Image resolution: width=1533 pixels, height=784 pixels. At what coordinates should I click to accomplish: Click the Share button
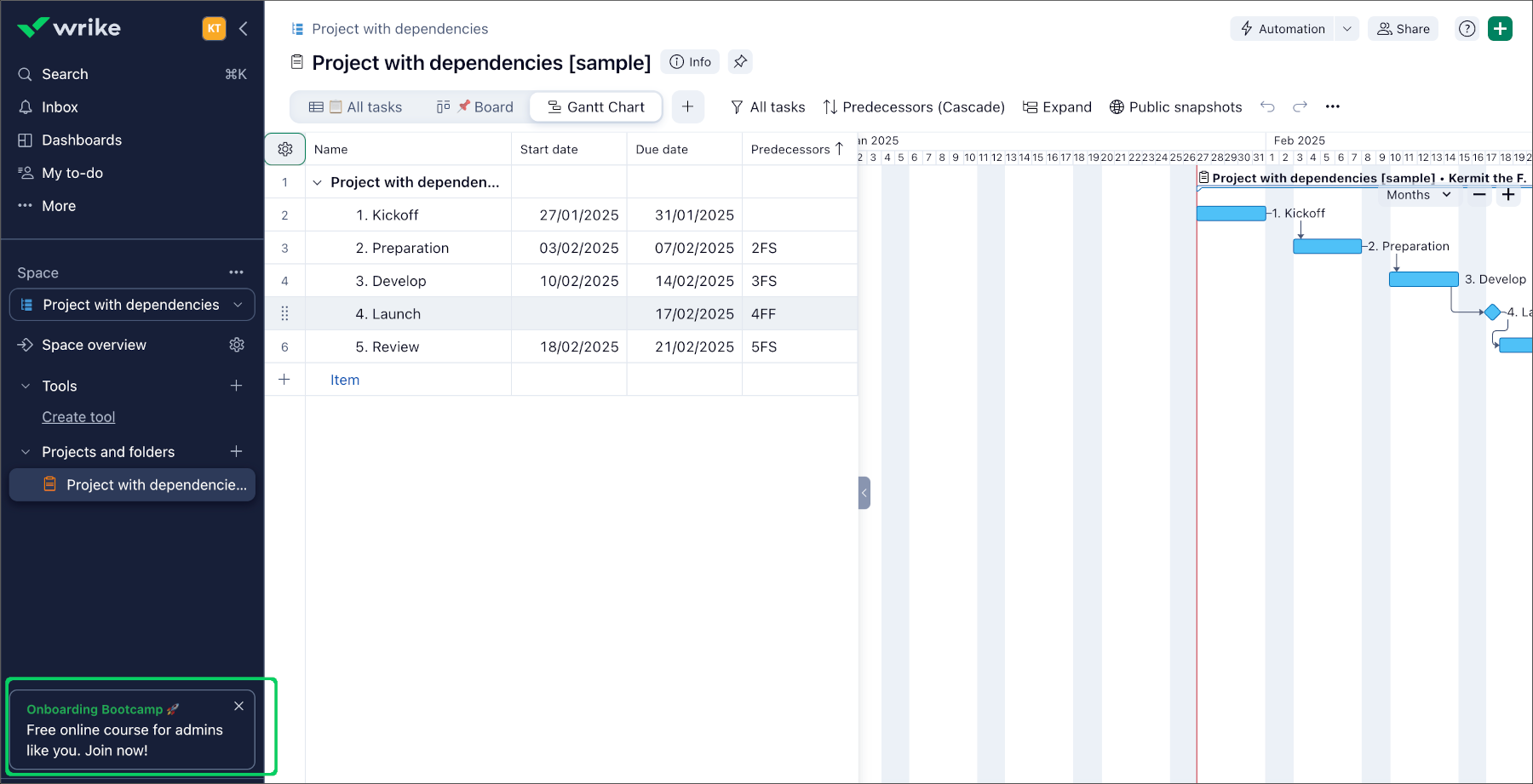(1404, 29)
